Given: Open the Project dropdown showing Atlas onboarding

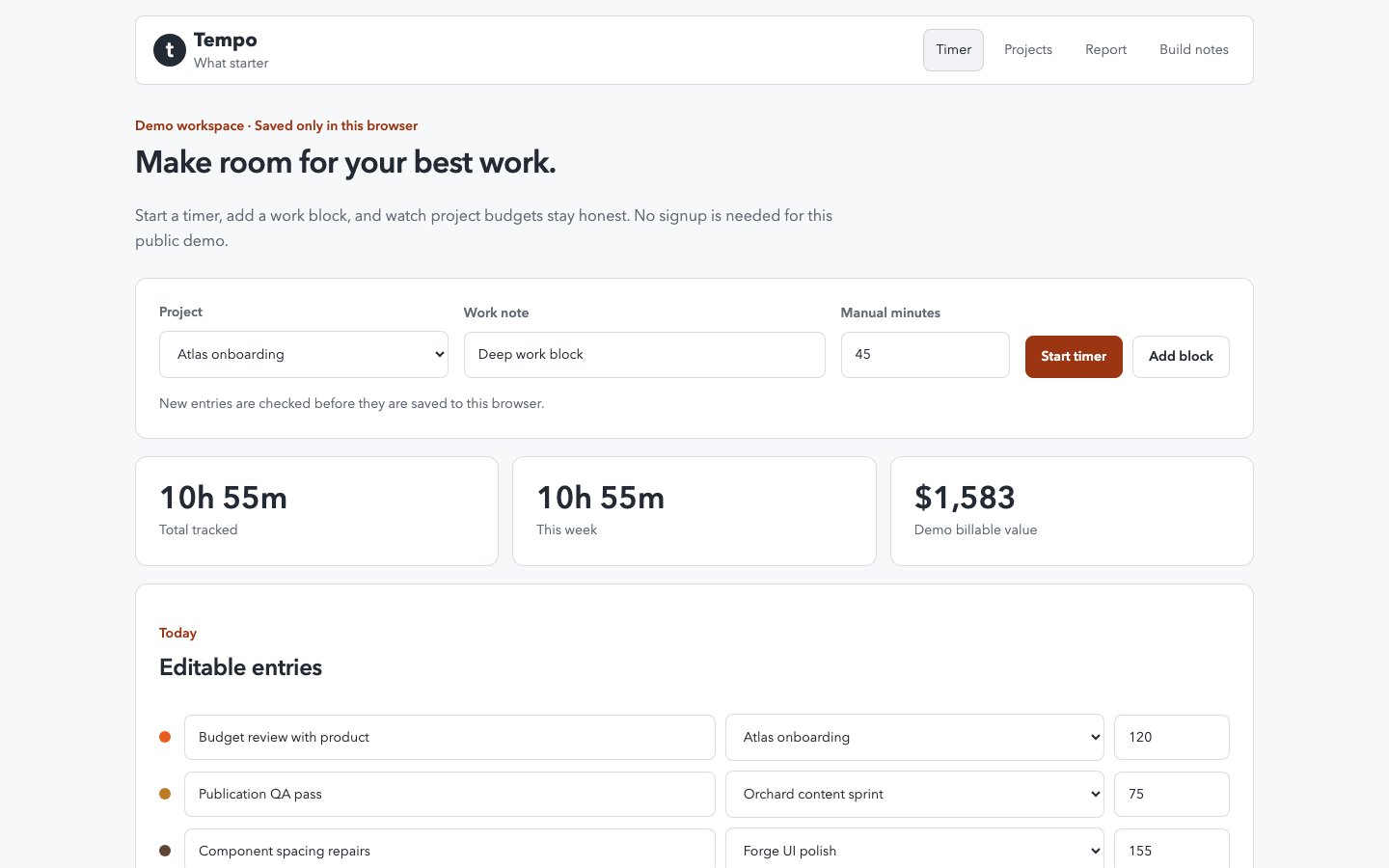Looking at the screenshot, I should 304,354.
